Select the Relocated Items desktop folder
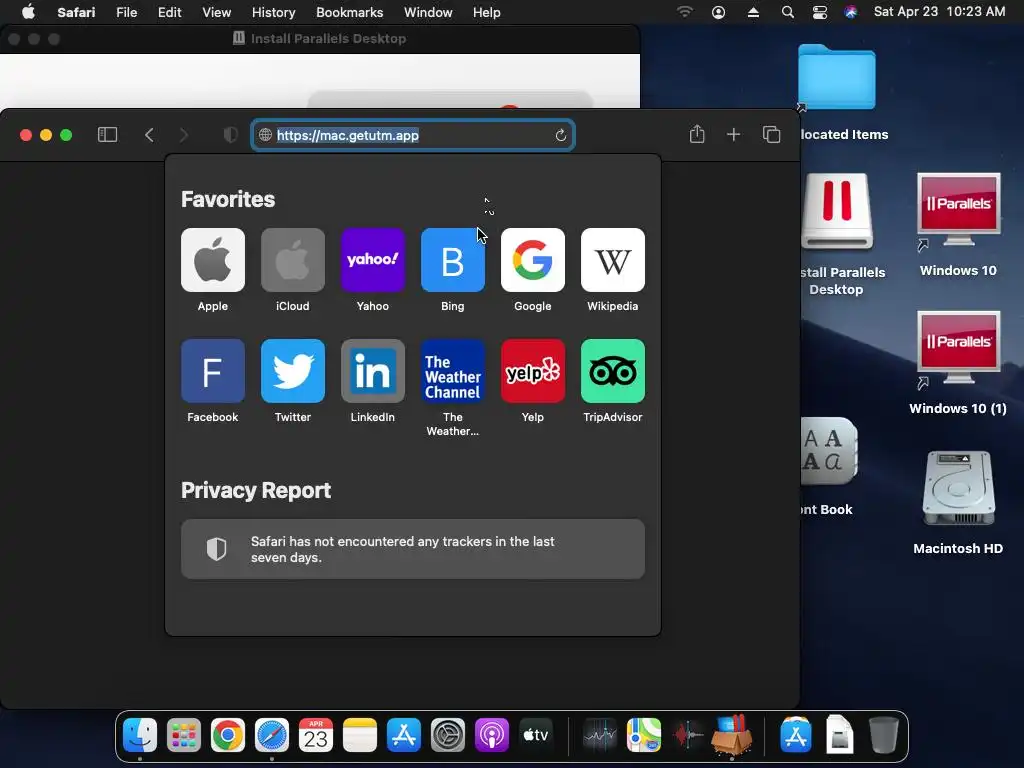 coord(838,78)
